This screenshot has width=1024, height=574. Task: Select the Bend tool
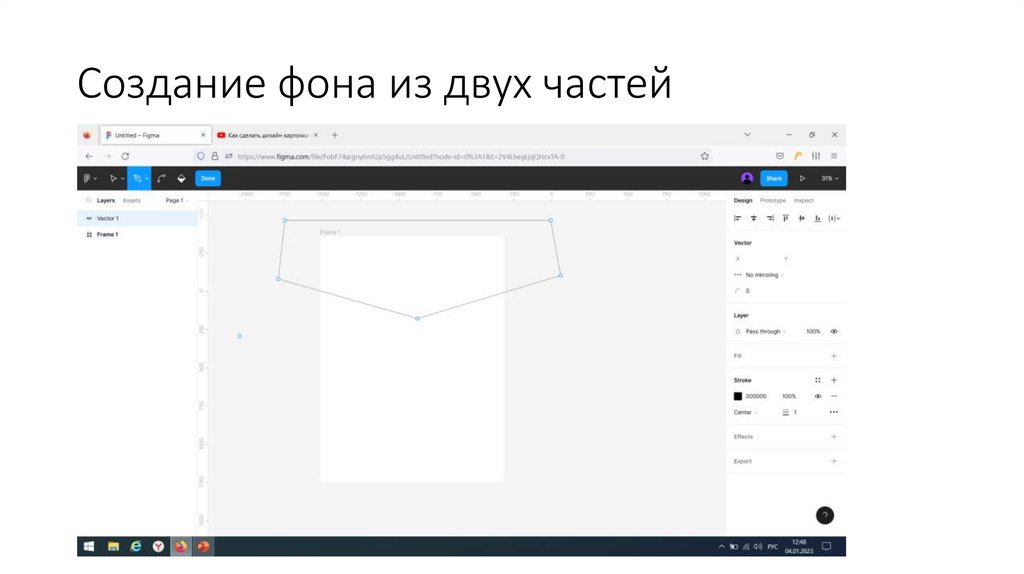click(161, 178)
